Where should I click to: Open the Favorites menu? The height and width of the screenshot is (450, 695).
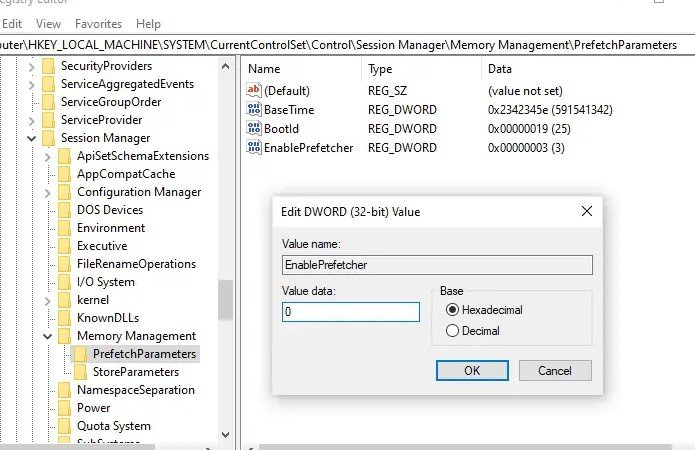98,23
